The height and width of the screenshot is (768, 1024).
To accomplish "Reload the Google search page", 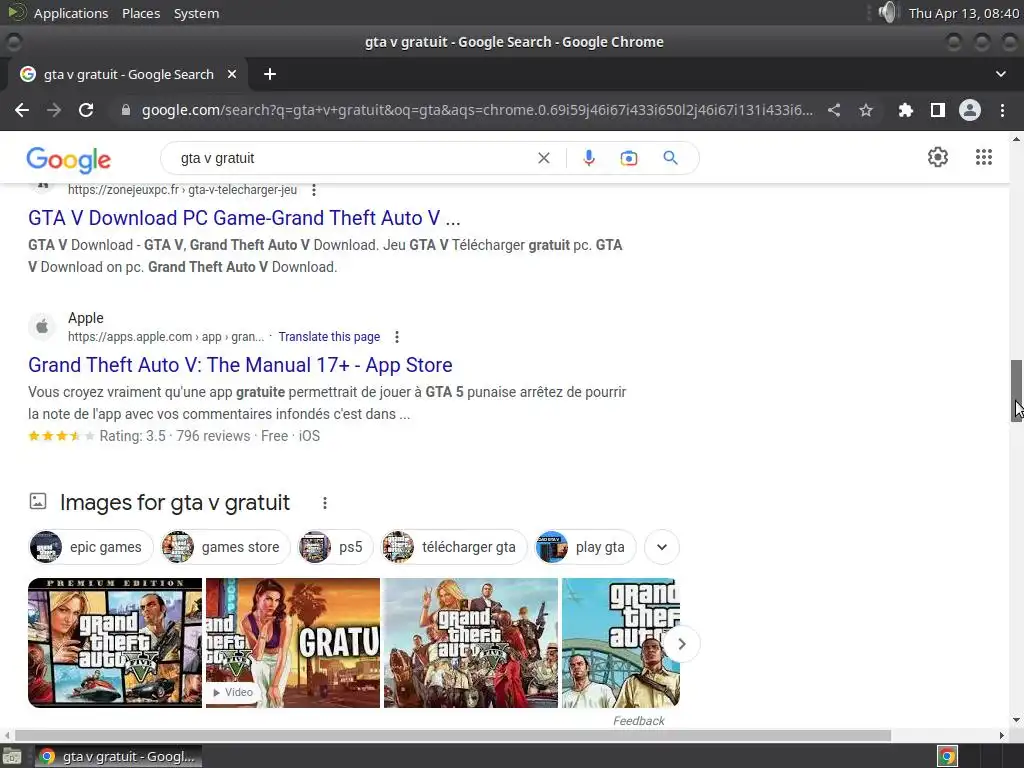I will pos(86,110).
